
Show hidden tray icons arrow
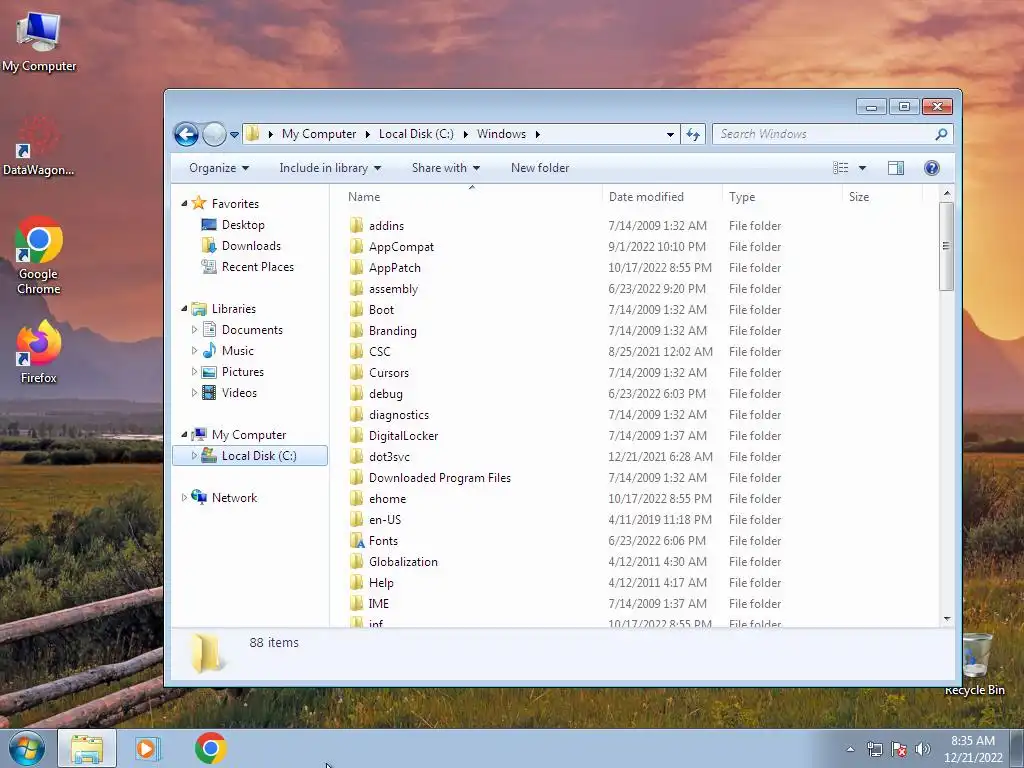tap(850, 749)
